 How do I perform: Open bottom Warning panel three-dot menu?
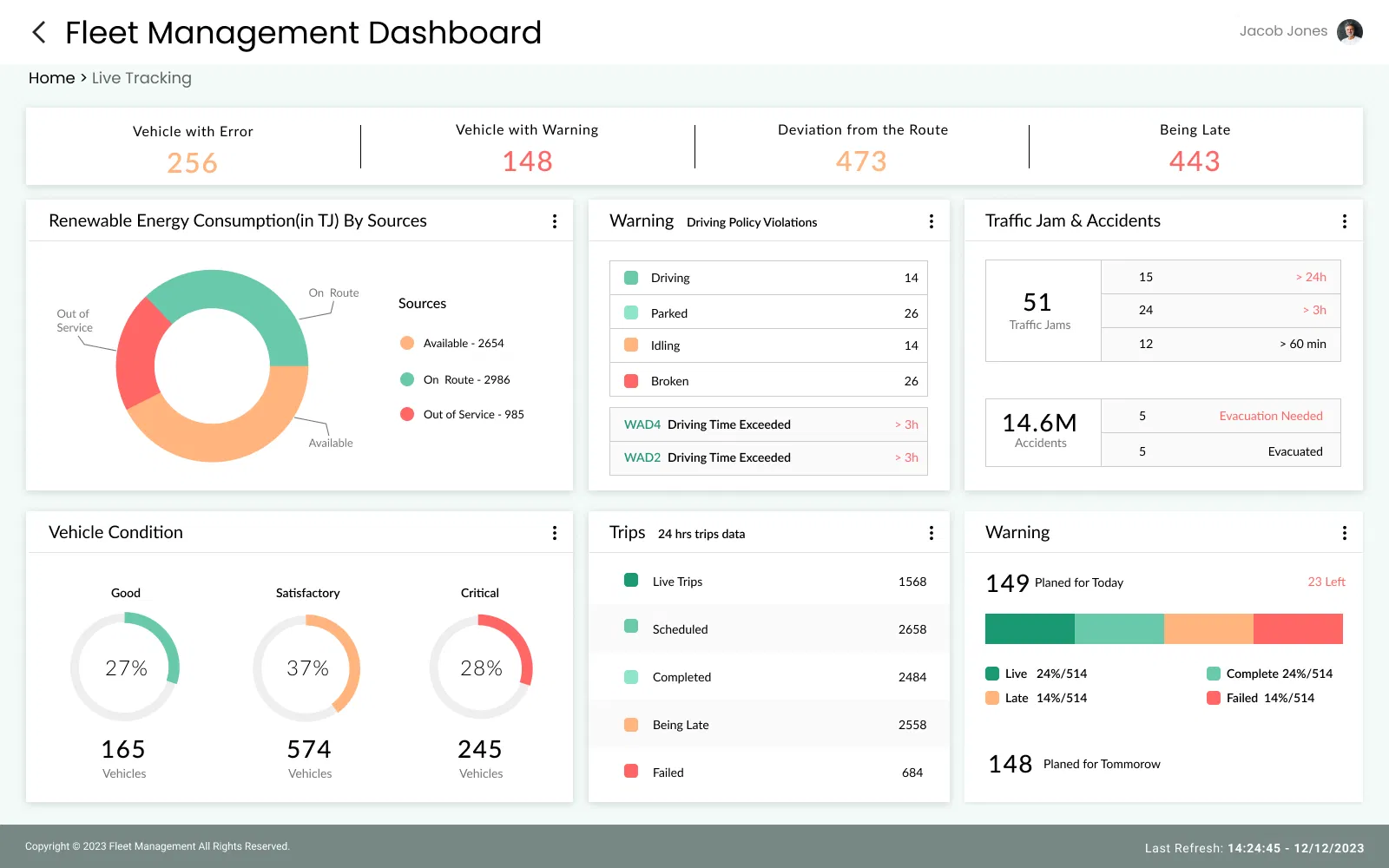(1345, 533)
